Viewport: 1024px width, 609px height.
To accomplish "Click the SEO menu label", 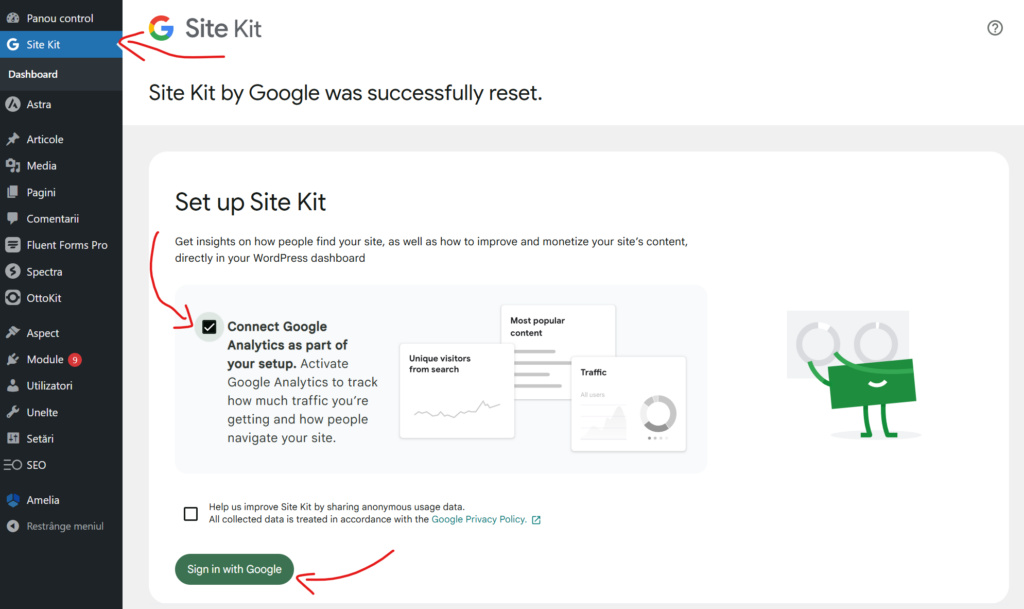I will point(36,465).
